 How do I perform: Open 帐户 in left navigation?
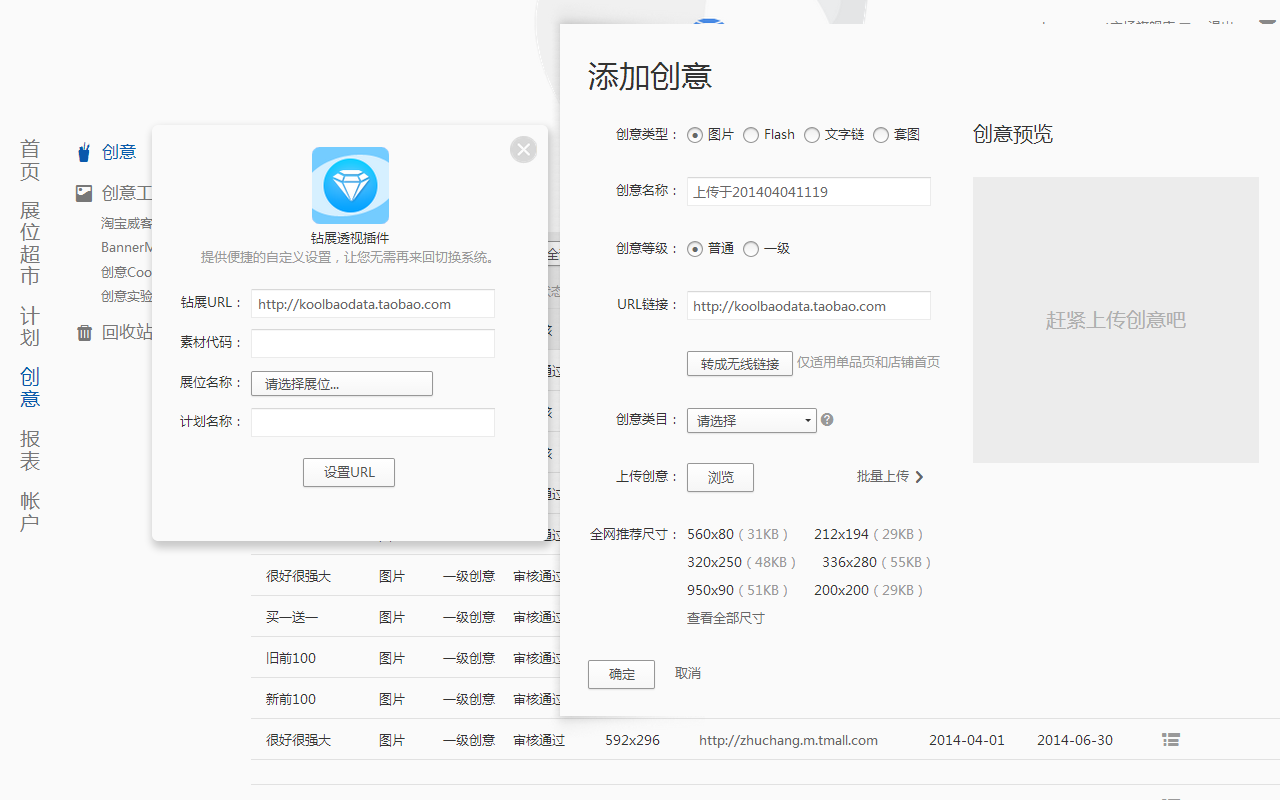point(30,511)
